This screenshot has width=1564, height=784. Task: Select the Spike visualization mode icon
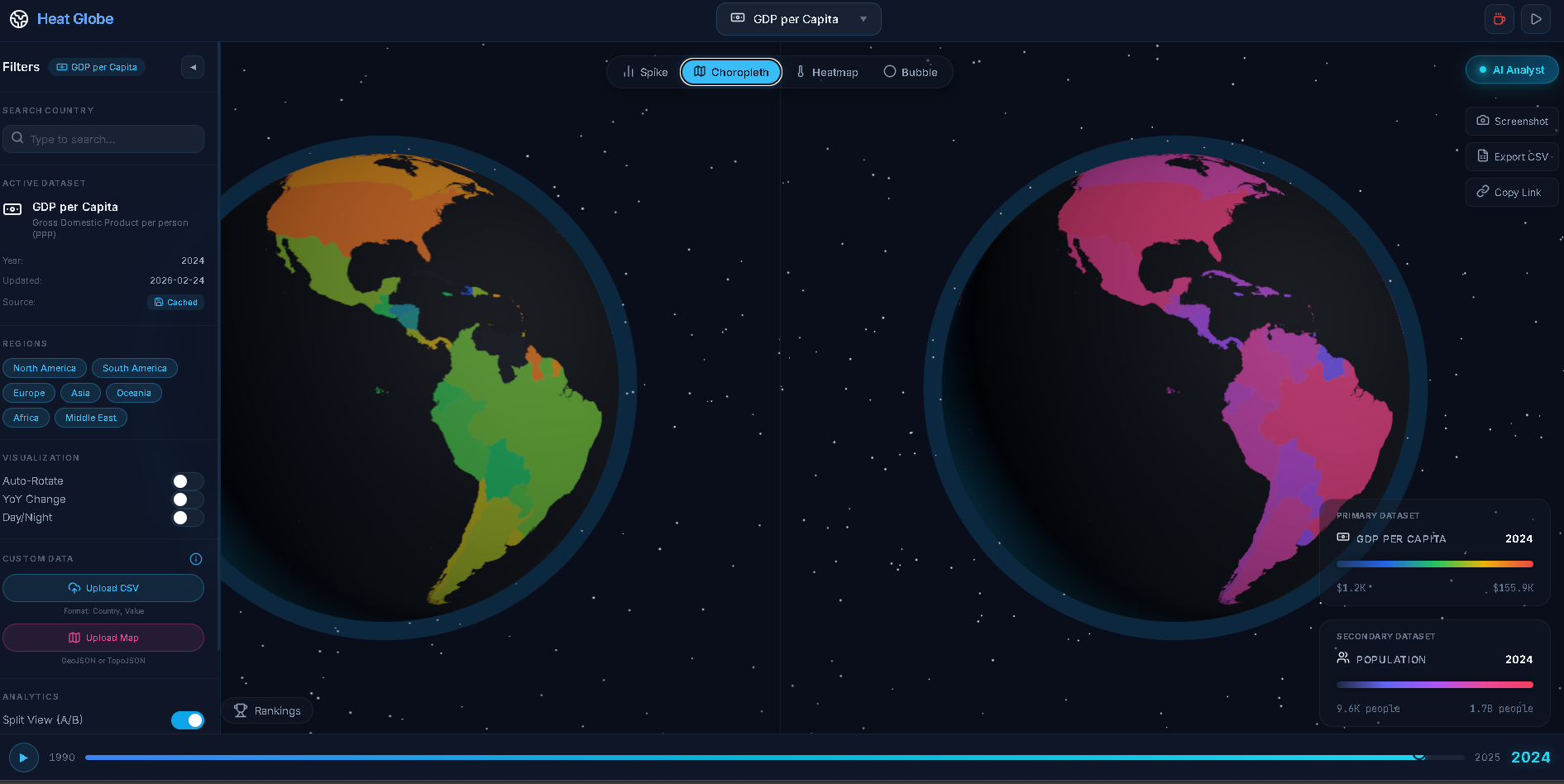(x=628, y=72)
